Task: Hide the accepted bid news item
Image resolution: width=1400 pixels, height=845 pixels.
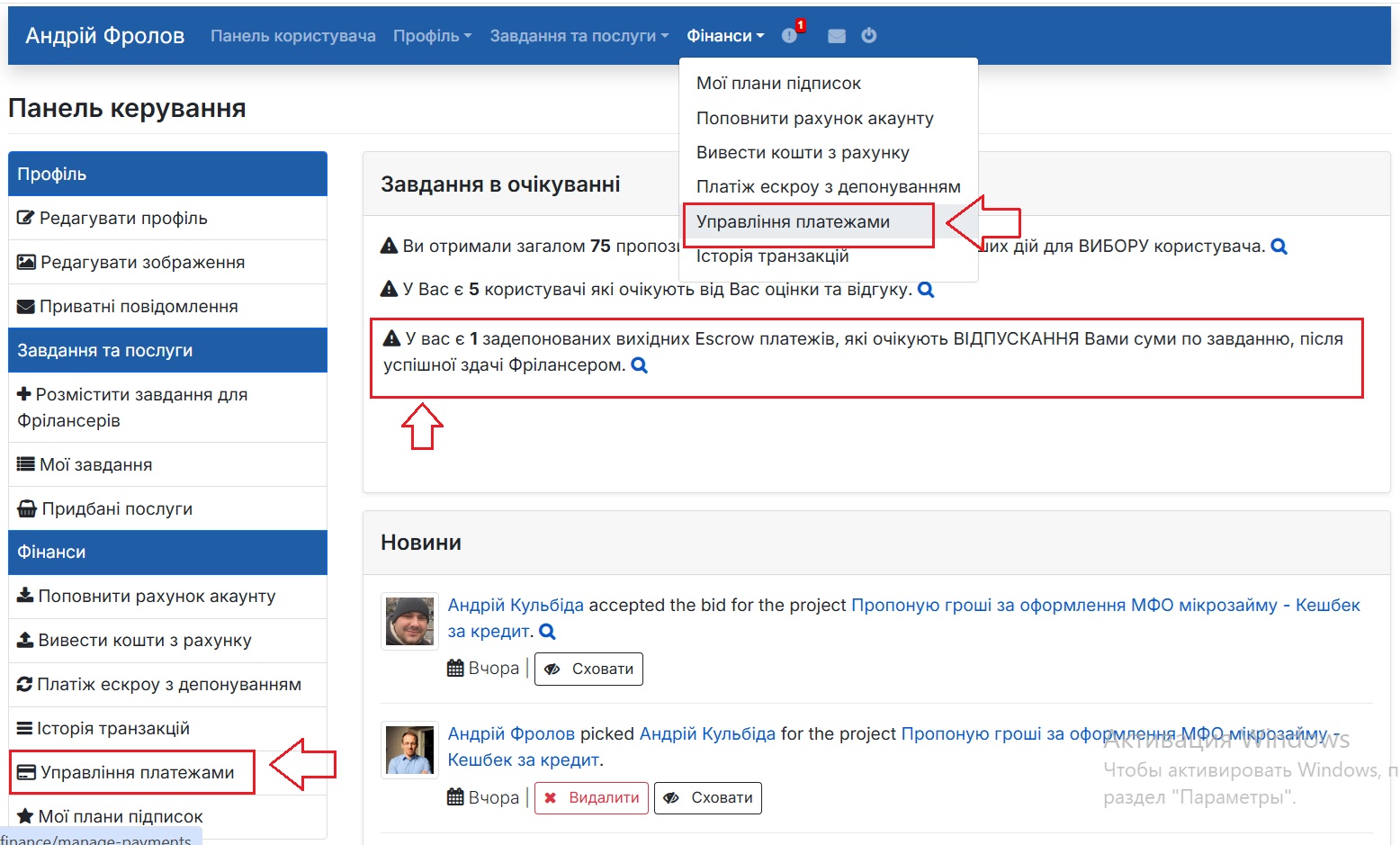Action: click(x=588, y=669)
